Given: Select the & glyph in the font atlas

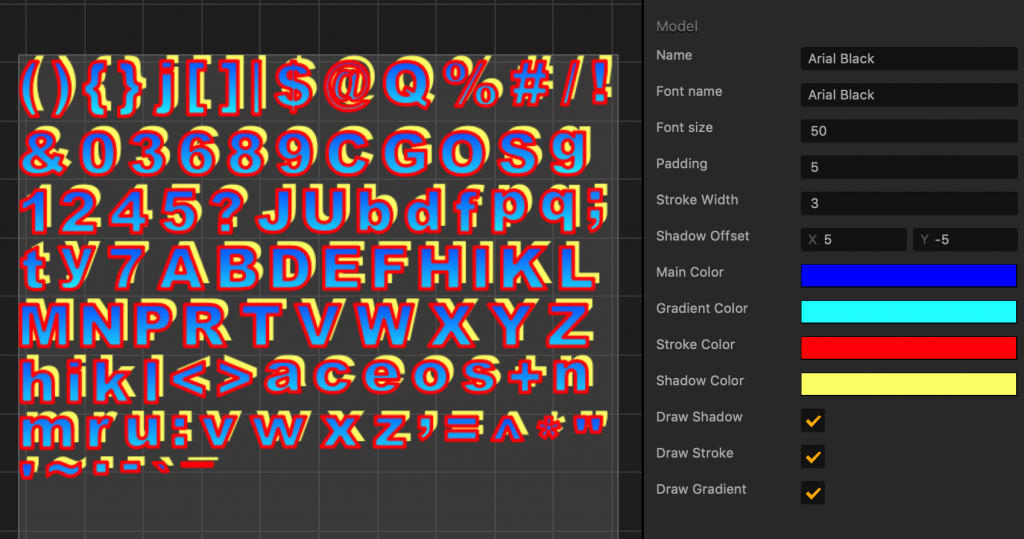Looking at the screenshot, I should tap(43, 151).
